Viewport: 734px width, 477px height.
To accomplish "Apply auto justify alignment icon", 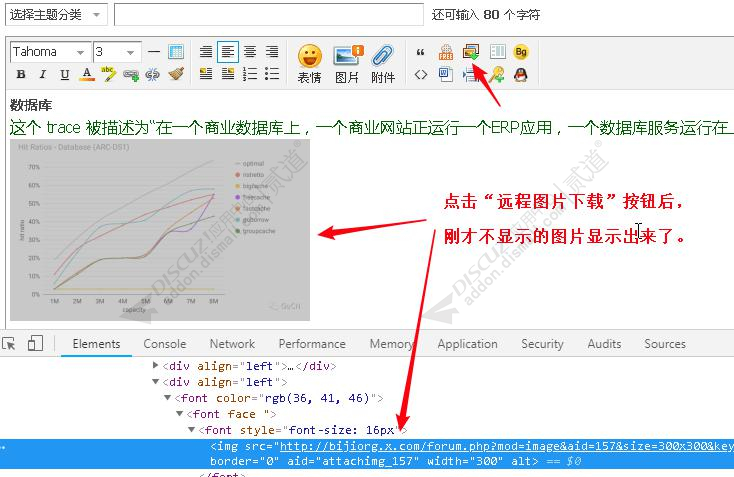I will point(206,51).
